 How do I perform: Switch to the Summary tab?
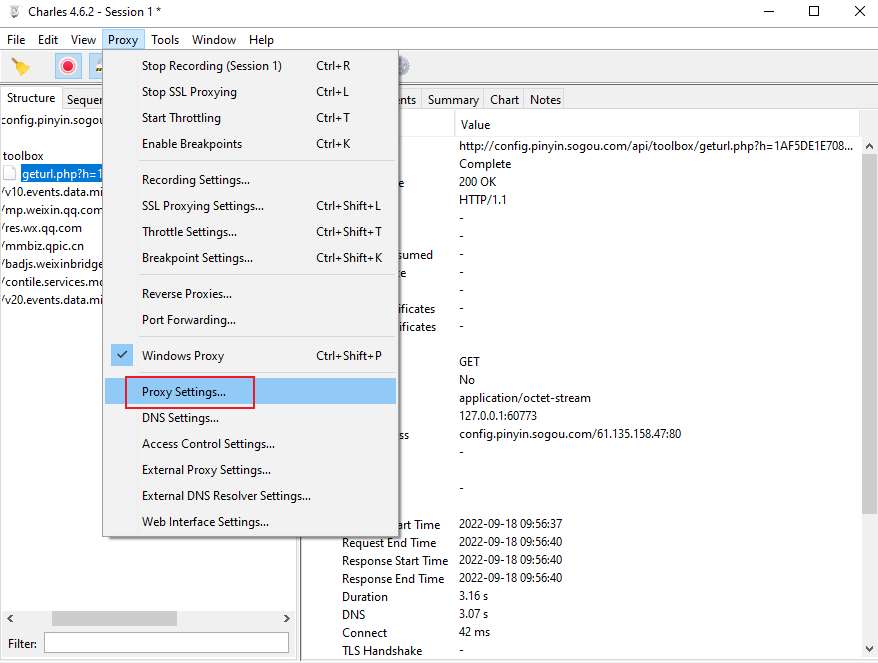(453, 100)
